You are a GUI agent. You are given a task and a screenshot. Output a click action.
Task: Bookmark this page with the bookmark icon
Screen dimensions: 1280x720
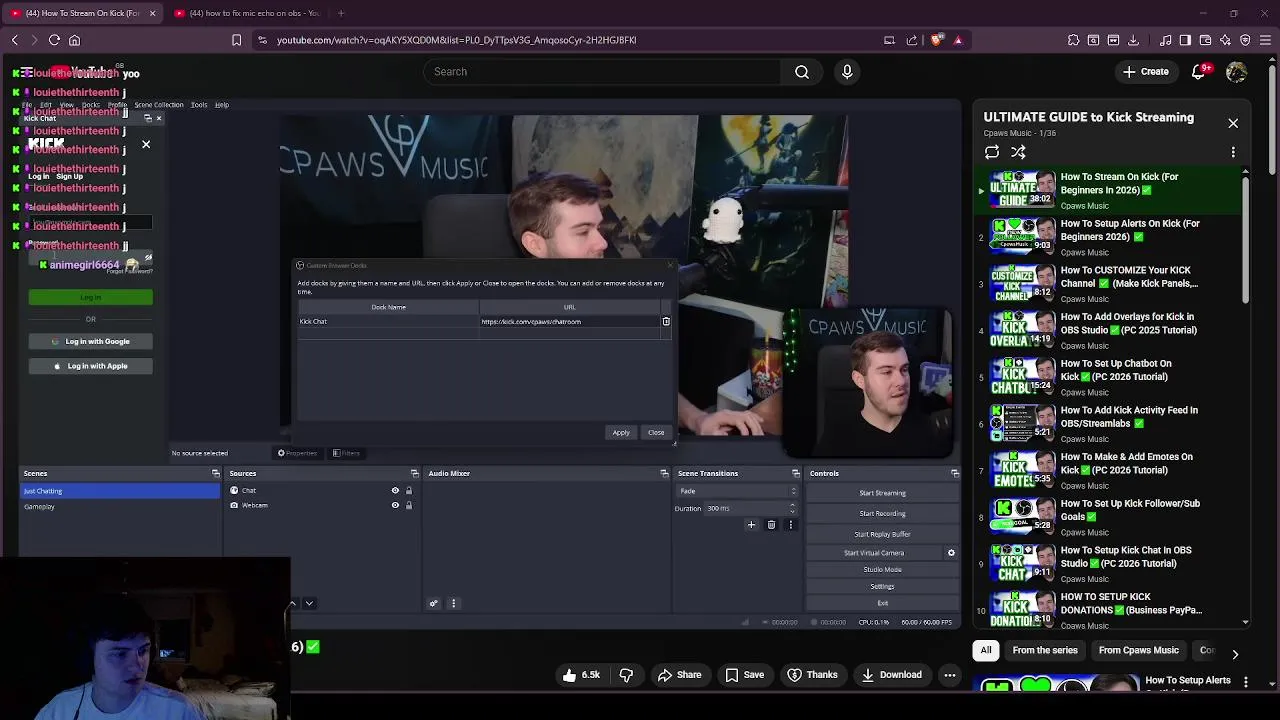click(236, 40)
